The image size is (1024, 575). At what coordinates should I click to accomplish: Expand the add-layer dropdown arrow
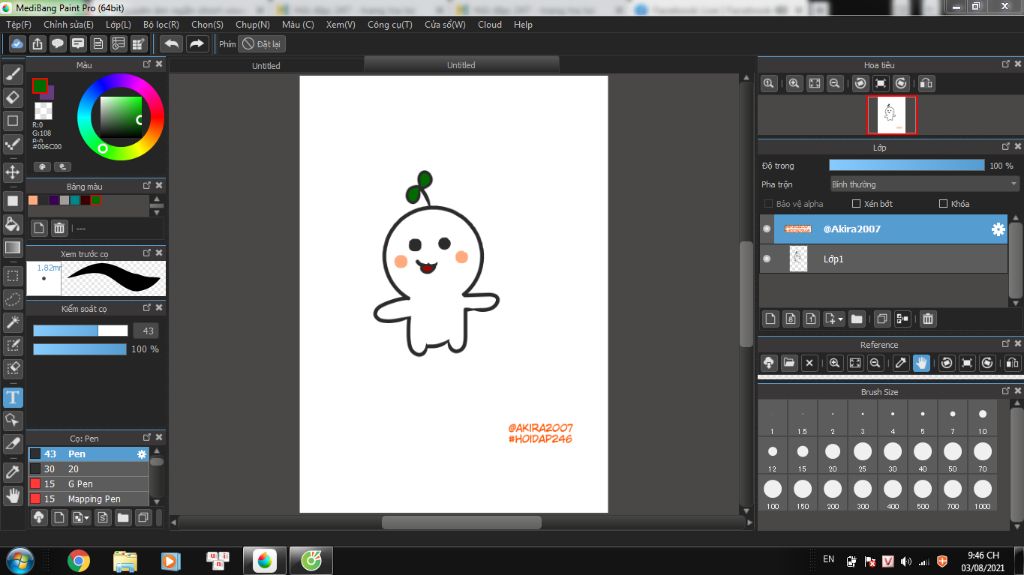[841, 319]
